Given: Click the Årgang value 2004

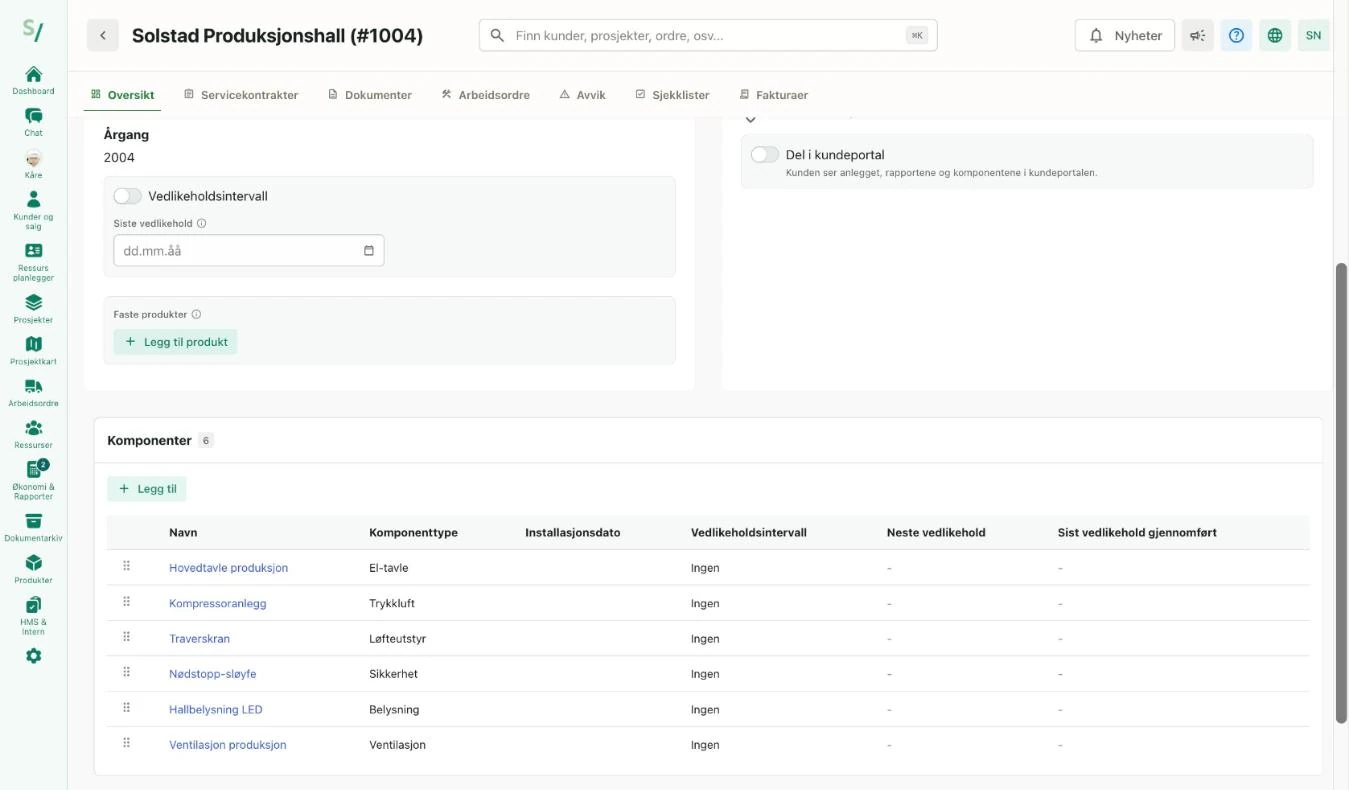Looking at the screenshot, I should pyautogui.click(x=119, y=158).
